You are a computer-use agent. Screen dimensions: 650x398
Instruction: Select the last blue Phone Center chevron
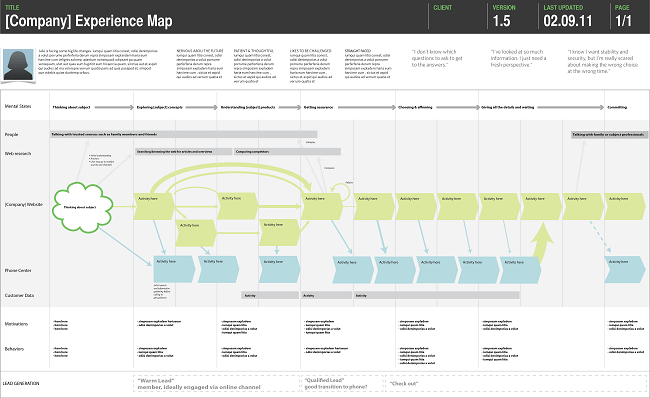624,269
